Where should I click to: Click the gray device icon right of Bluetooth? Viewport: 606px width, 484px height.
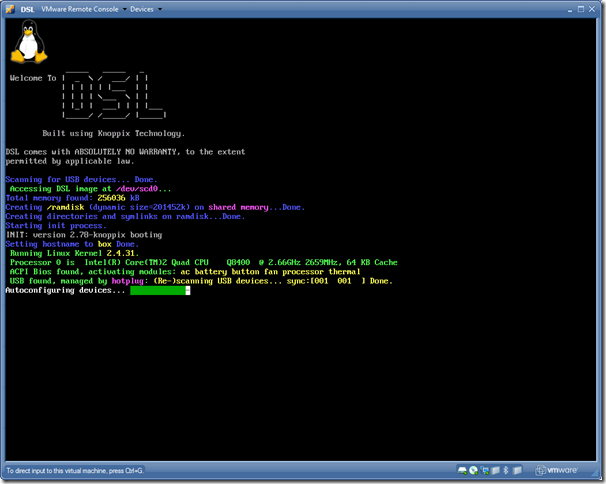pyautogui.click(x=517, y=470)
